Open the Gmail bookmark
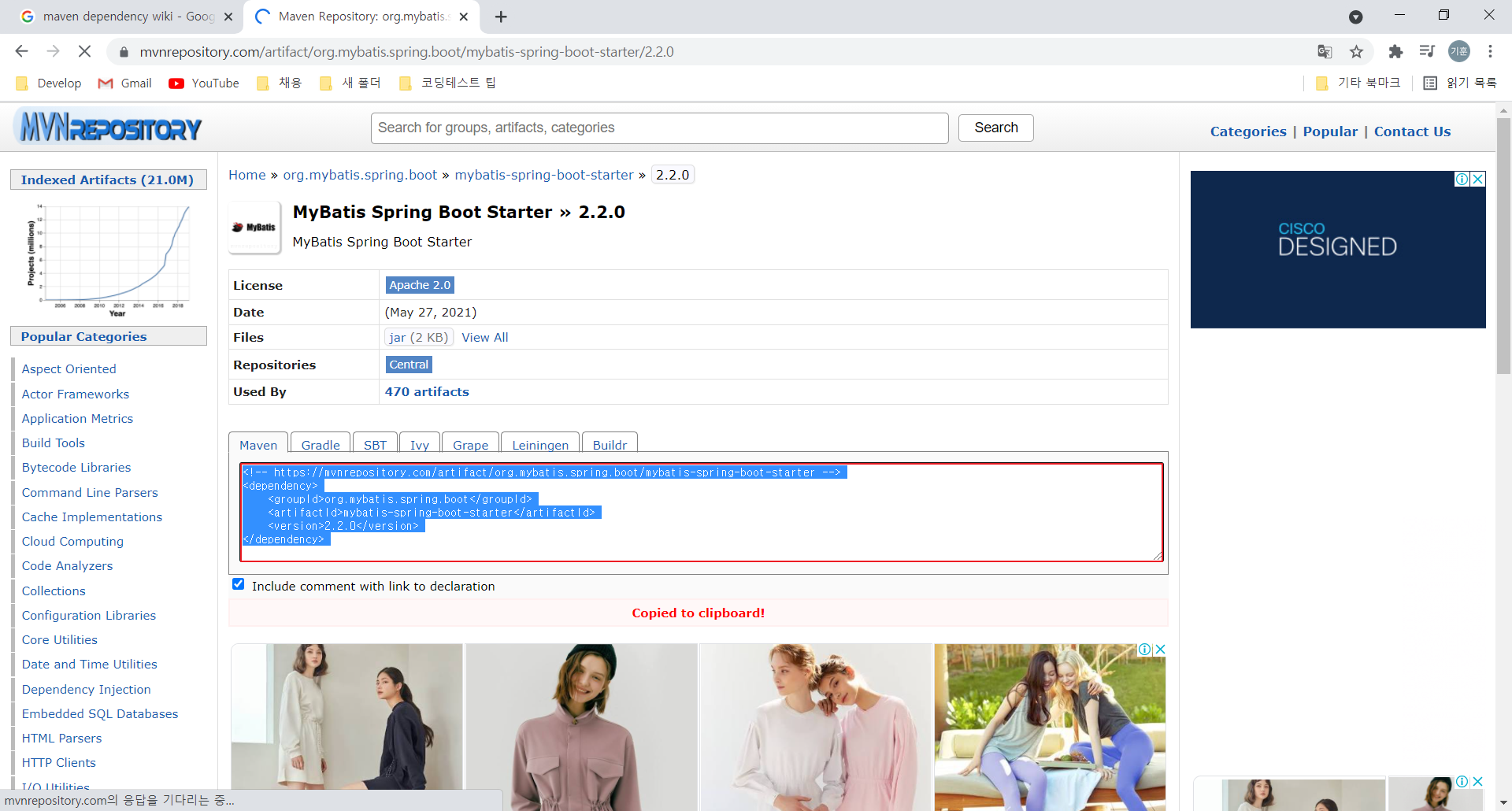The width and height of the screenshot is (1512, 811). click(x=124, y=83)
